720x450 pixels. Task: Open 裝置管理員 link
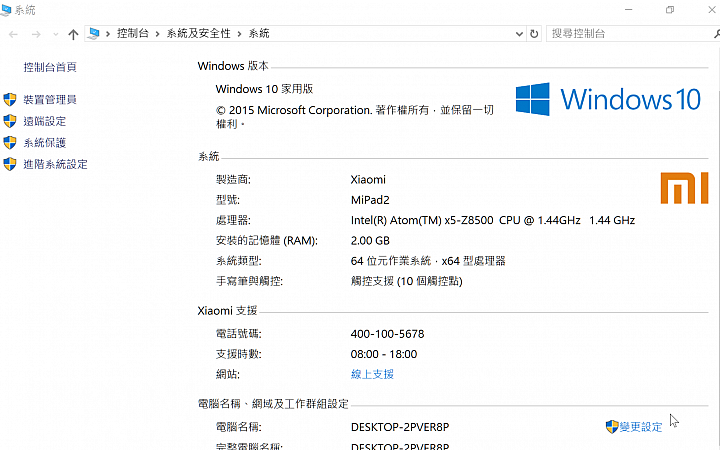click(50, 100)
